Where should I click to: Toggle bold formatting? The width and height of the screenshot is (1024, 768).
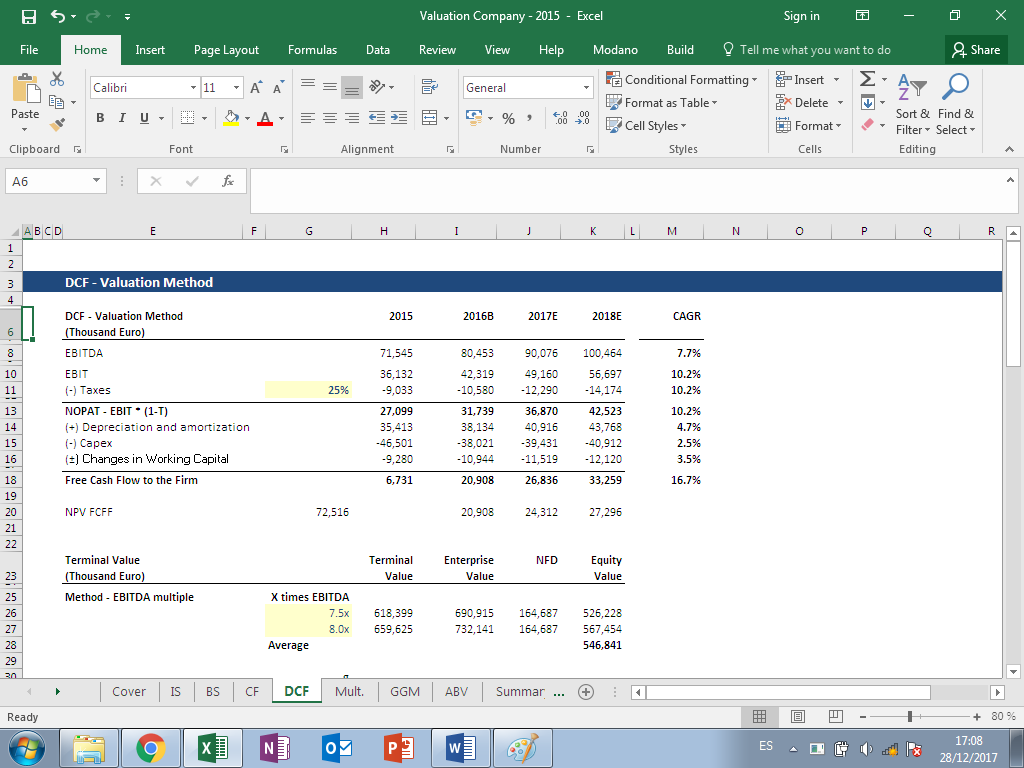coord(100,118)
